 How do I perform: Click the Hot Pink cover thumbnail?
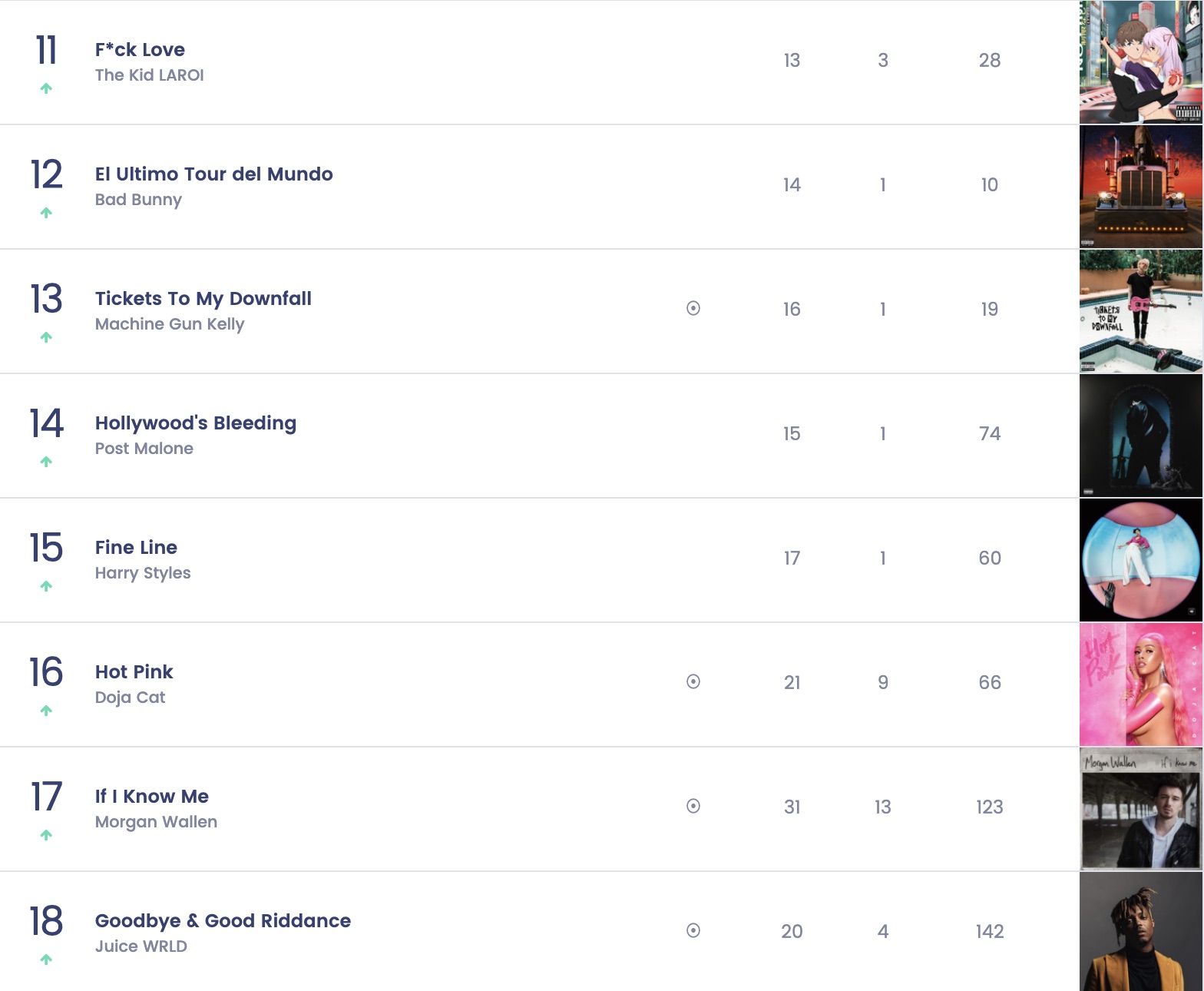[x=1140, y=684]
